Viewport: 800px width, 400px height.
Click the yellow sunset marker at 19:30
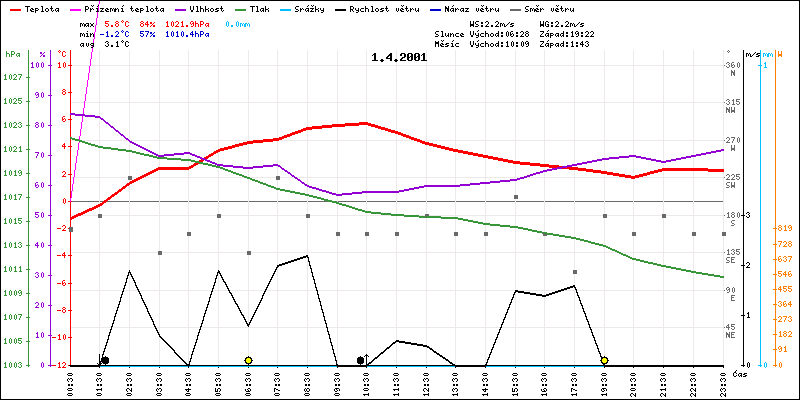[x=604, y=360]
